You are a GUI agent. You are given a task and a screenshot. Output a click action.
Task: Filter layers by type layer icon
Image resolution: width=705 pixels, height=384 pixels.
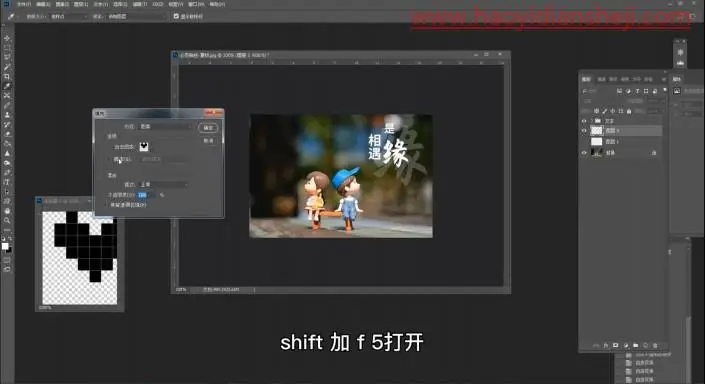coord(637,91)
